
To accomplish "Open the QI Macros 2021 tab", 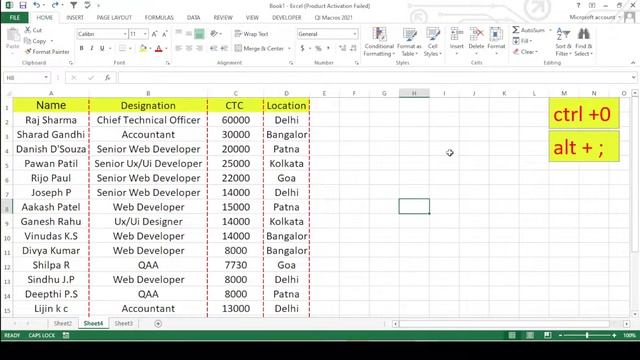I will [x=333, y=18].
